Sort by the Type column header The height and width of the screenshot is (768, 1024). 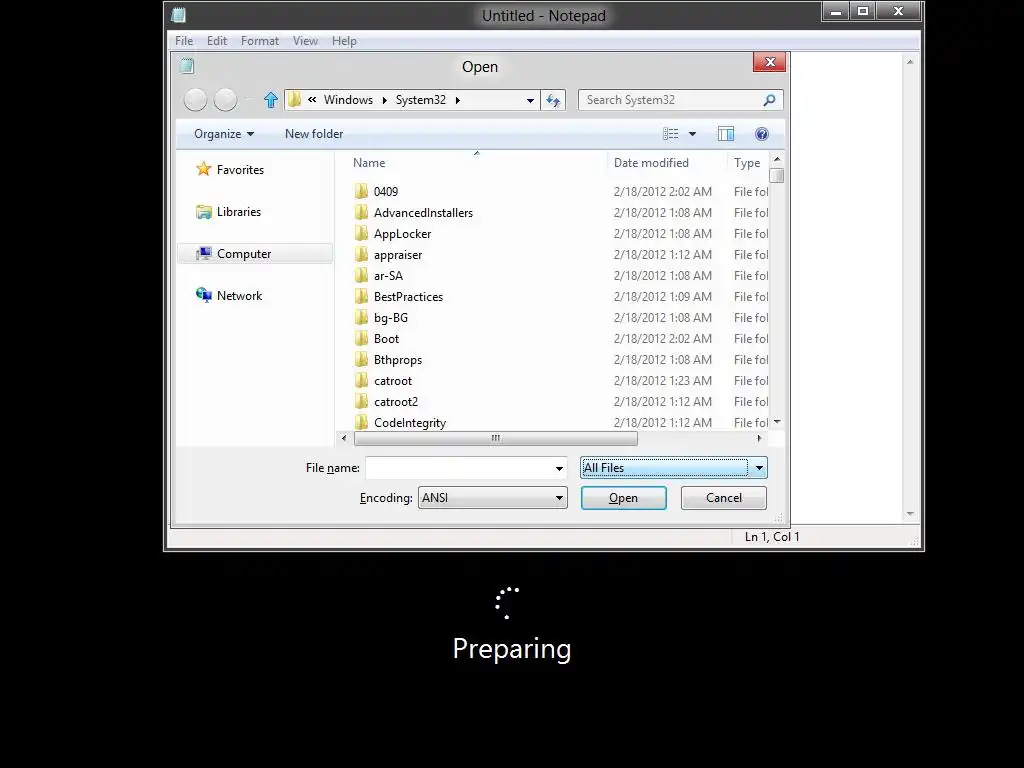[x=747, y=163]
